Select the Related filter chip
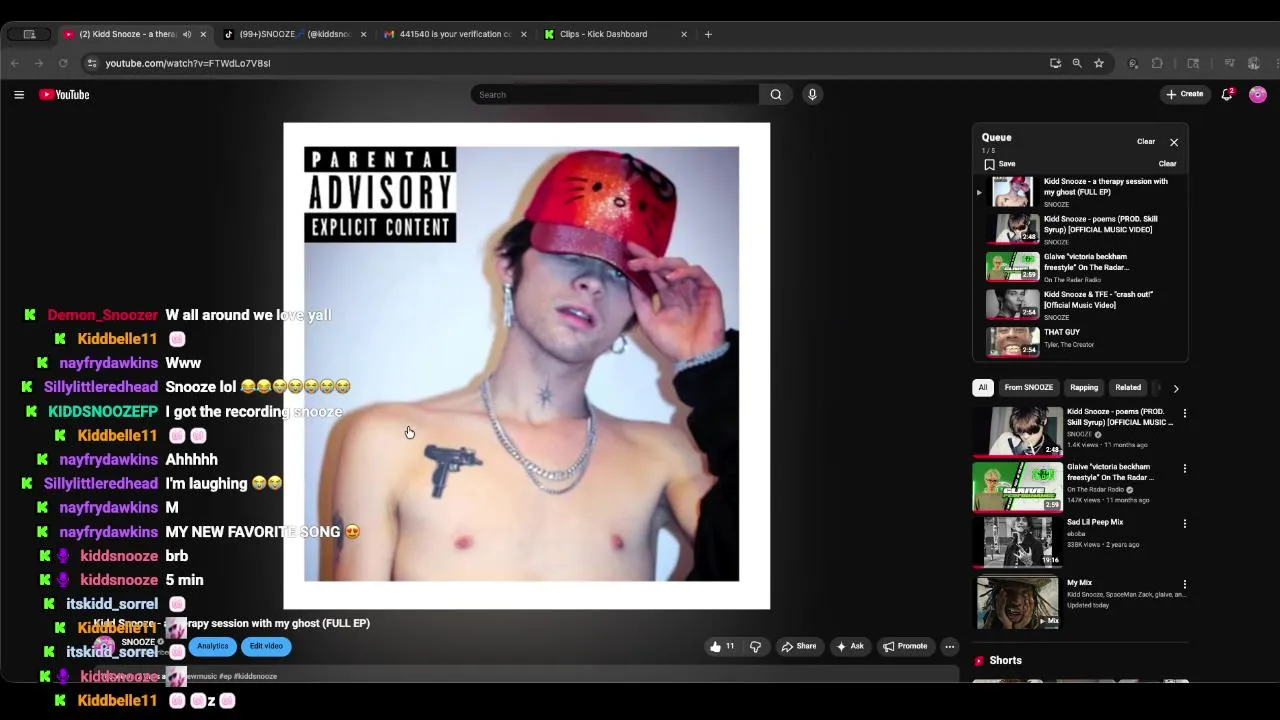The image size is (1280, 720). pos(1128,388)
